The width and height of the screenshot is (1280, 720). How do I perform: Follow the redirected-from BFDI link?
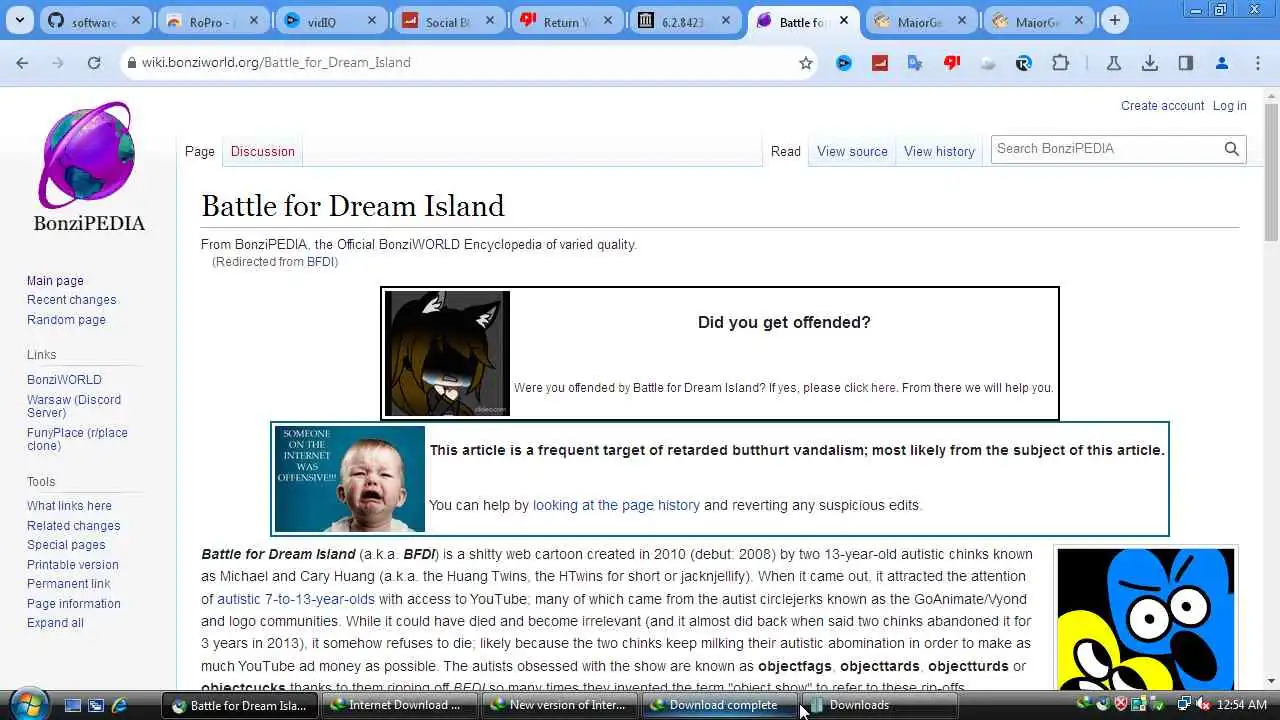[320, 262]
